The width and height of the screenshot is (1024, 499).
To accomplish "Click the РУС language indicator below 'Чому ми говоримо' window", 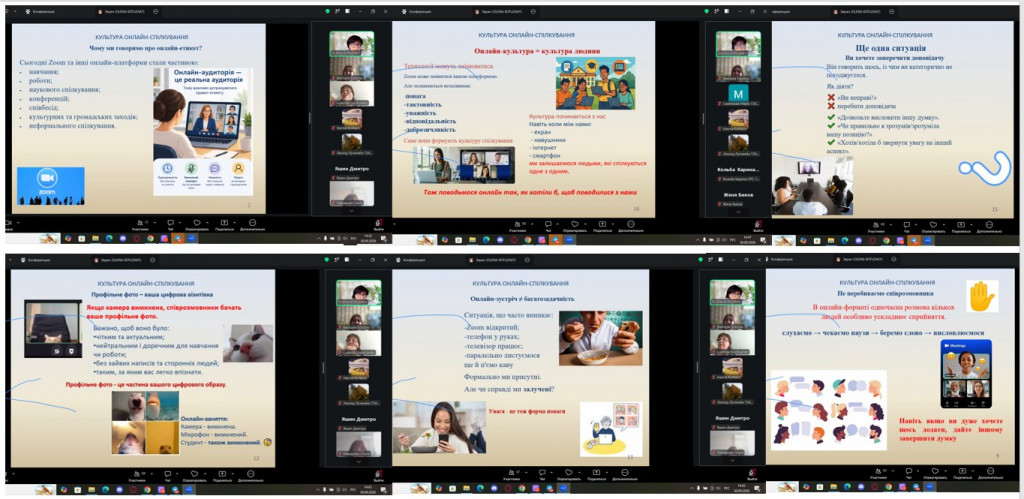I will coord(353,238).
